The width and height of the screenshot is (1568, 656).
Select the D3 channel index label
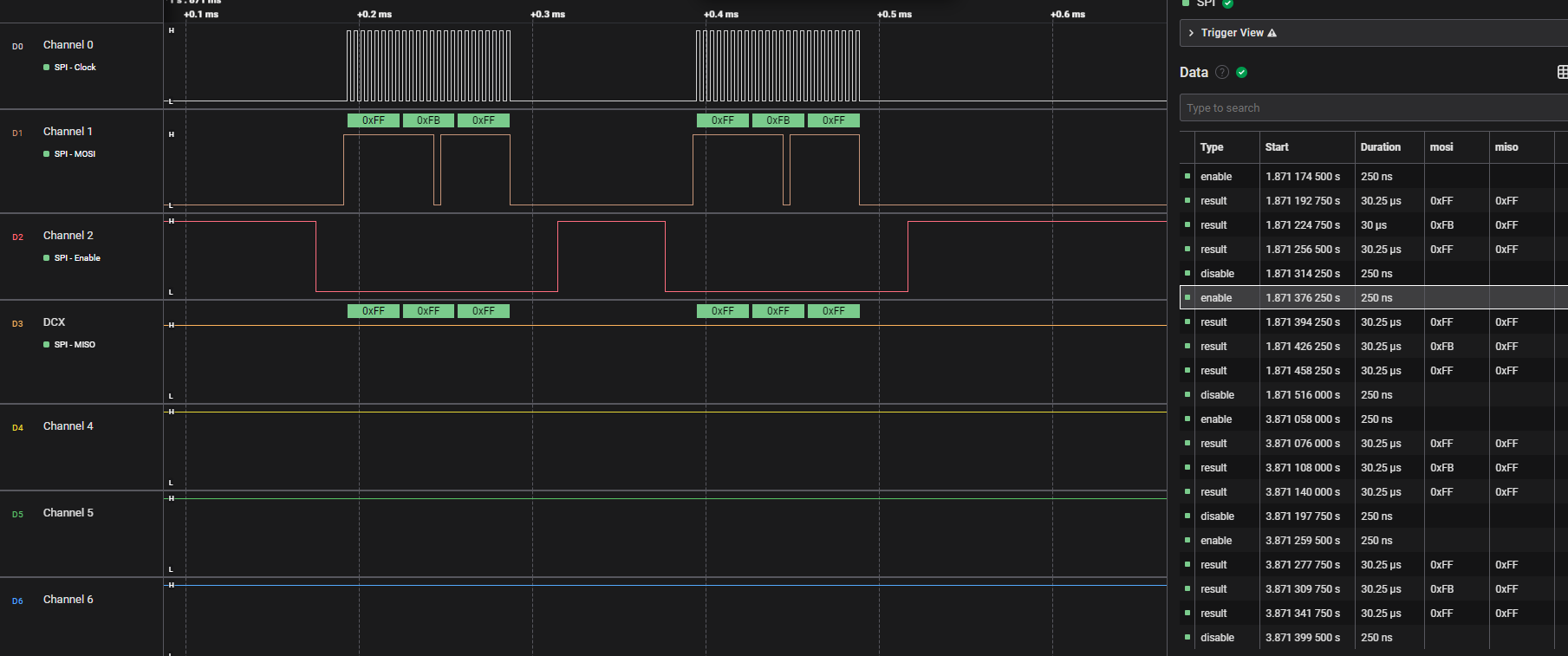[x=17, y=324]
